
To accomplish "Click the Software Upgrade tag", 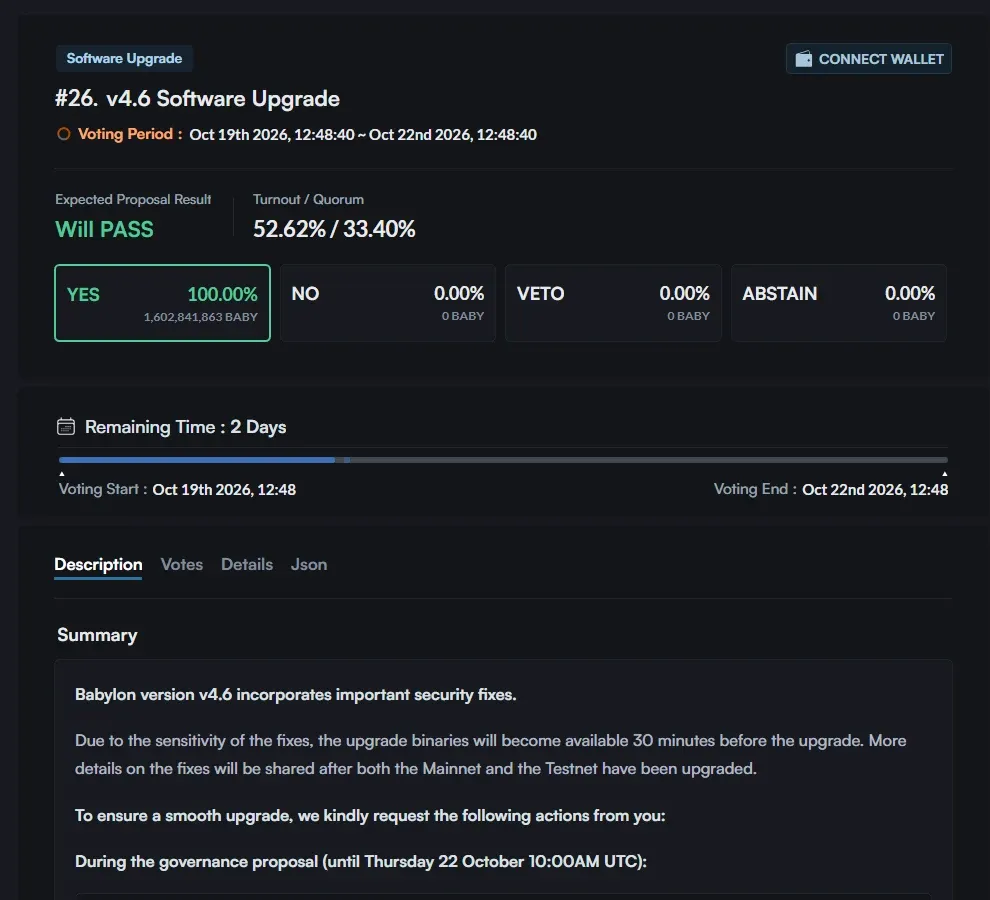I will (x=124, y=58).
